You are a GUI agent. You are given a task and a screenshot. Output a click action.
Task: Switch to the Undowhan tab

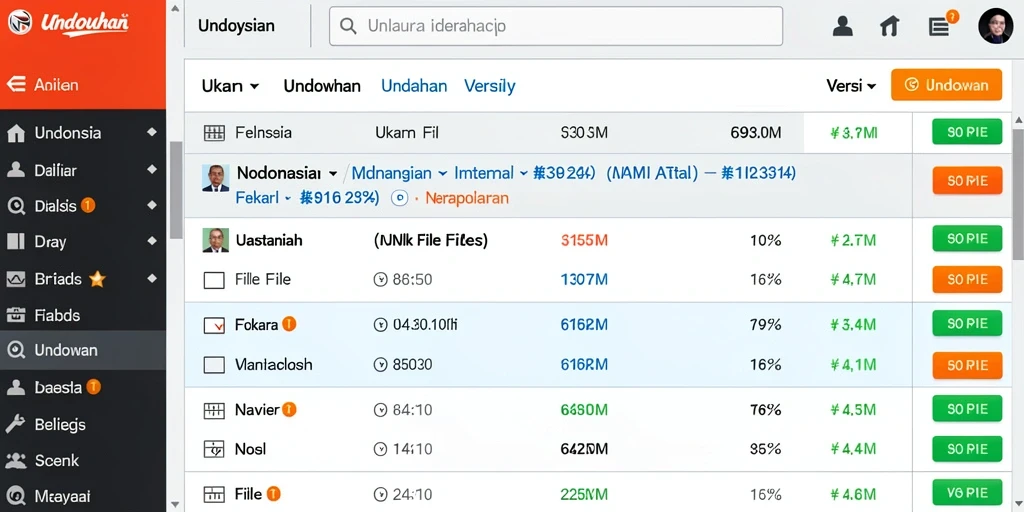coord(322,86)
